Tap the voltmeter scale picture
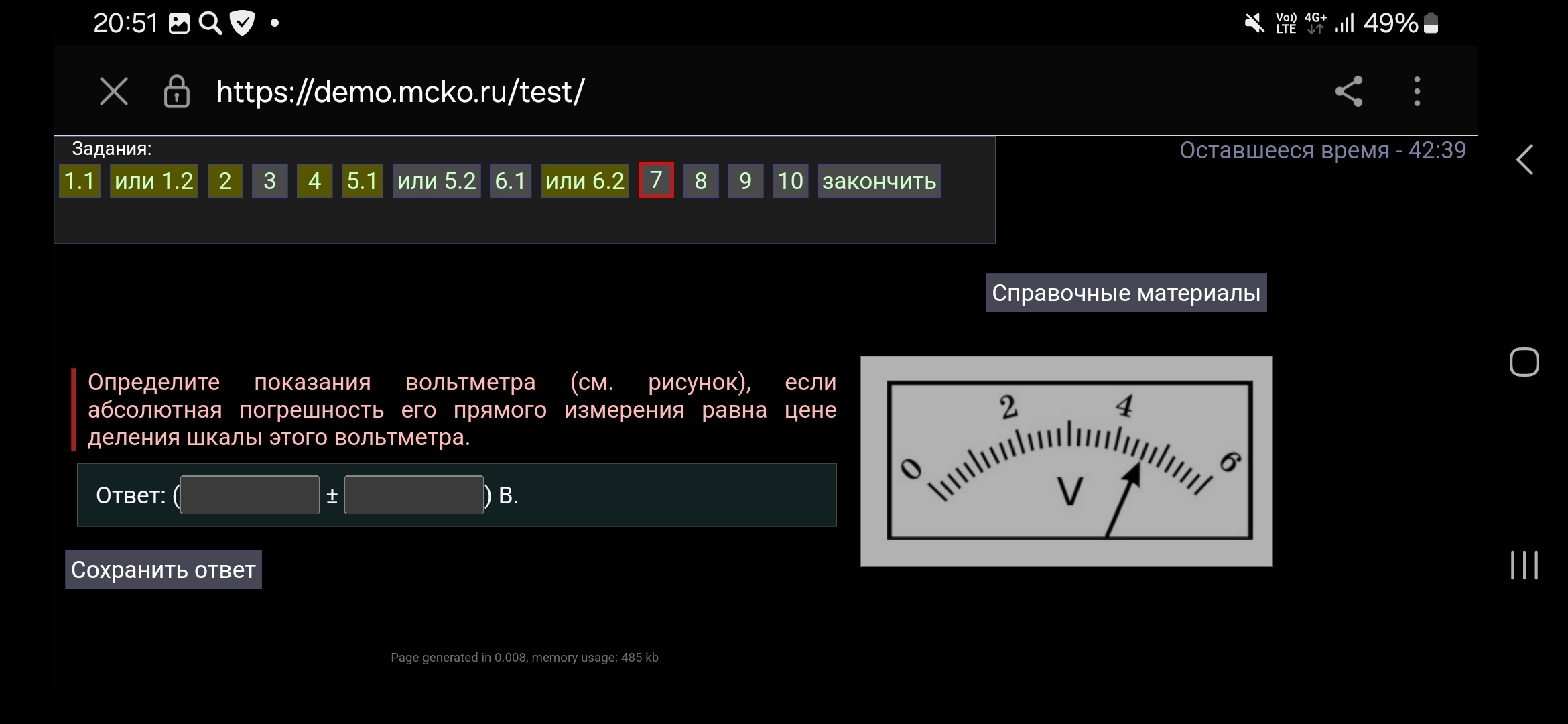The width and height of the screenshot is (1568, 724). (x=1067, y=461)
